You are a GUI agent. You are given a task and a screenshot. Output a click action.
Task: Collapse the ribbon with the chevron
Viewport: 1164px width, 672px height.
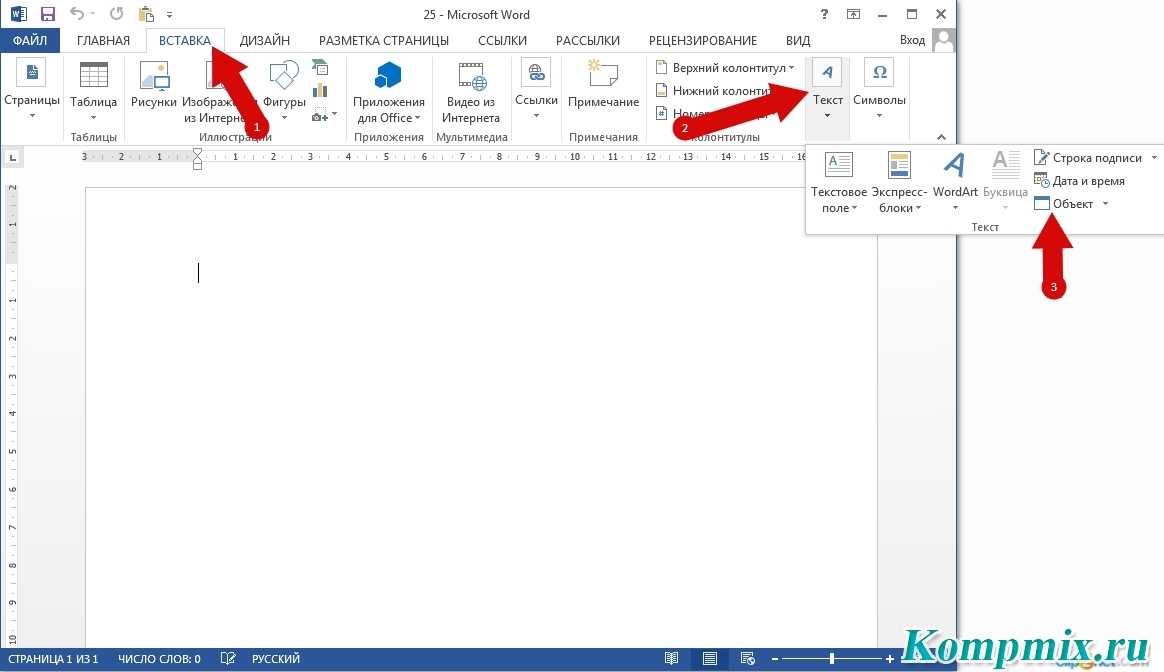(x=941, y=137)
